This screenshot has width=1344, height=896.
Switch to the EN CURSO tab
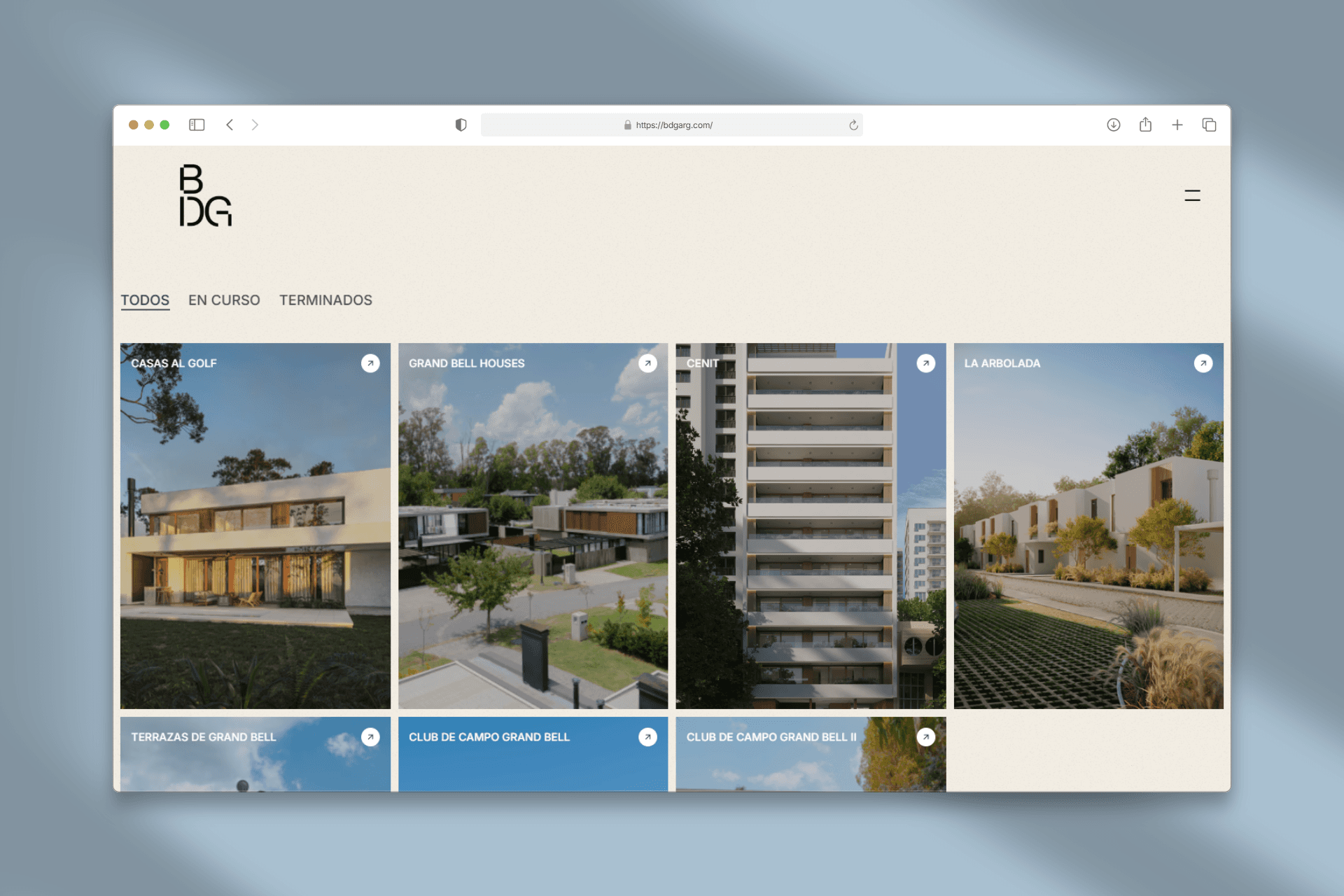point(224,300)
